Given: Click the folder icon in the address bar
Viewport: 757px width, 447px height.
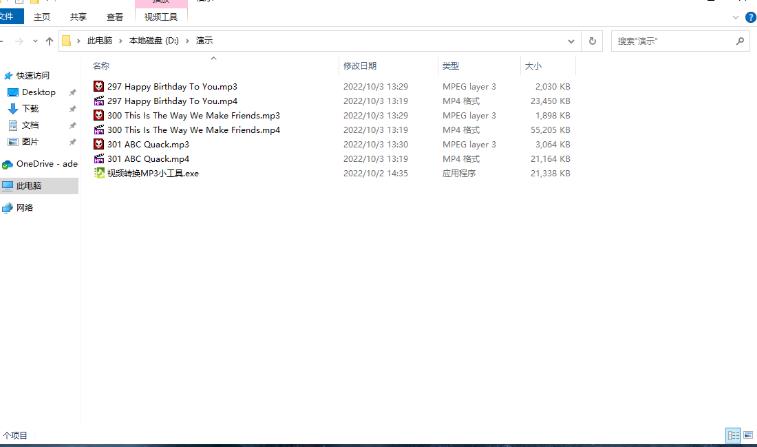Looking at the screenshot, I should tap(67, 41).
